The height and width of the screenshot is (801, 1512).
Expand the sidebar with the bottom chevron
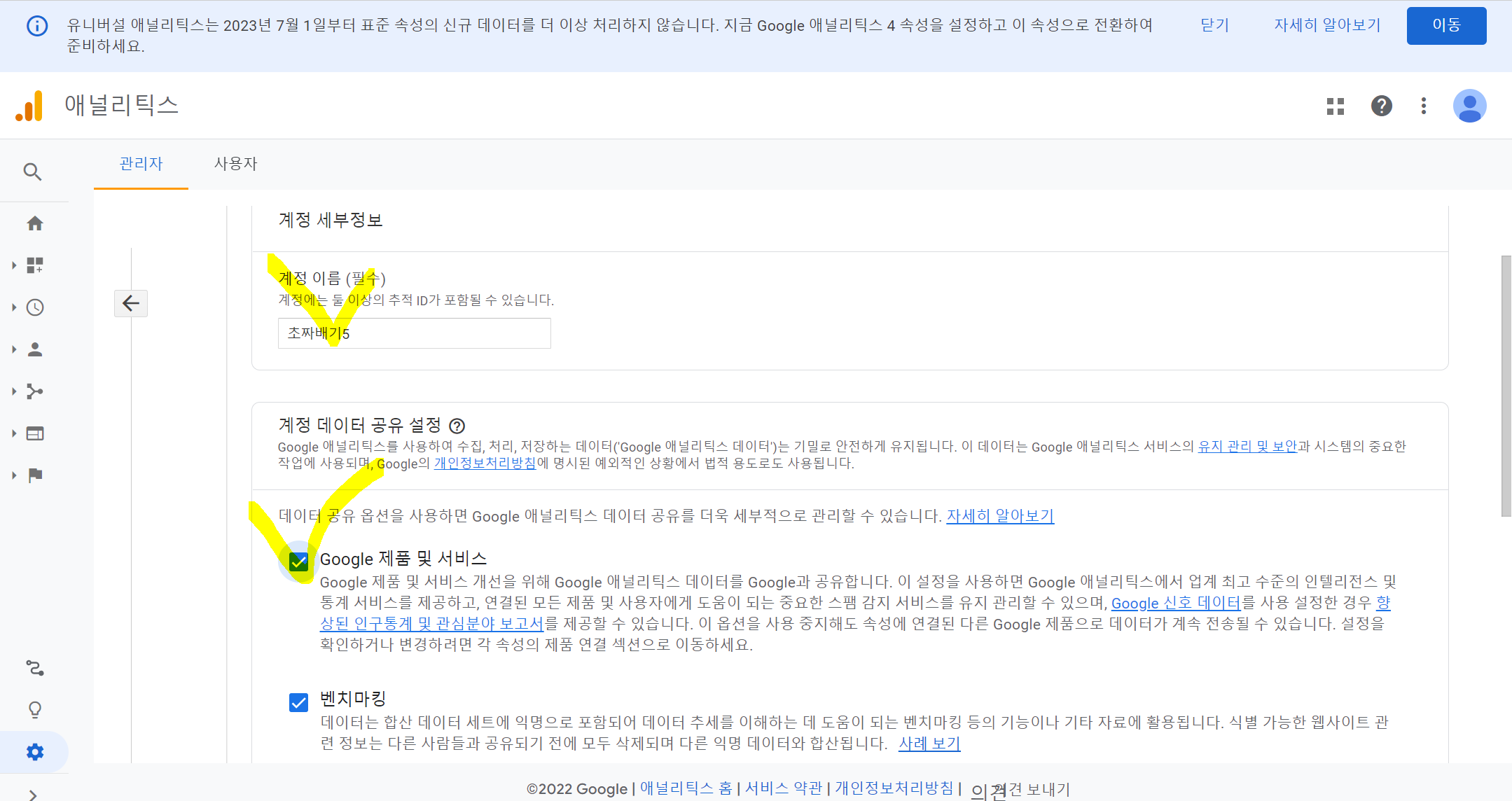tap(33, 794)
